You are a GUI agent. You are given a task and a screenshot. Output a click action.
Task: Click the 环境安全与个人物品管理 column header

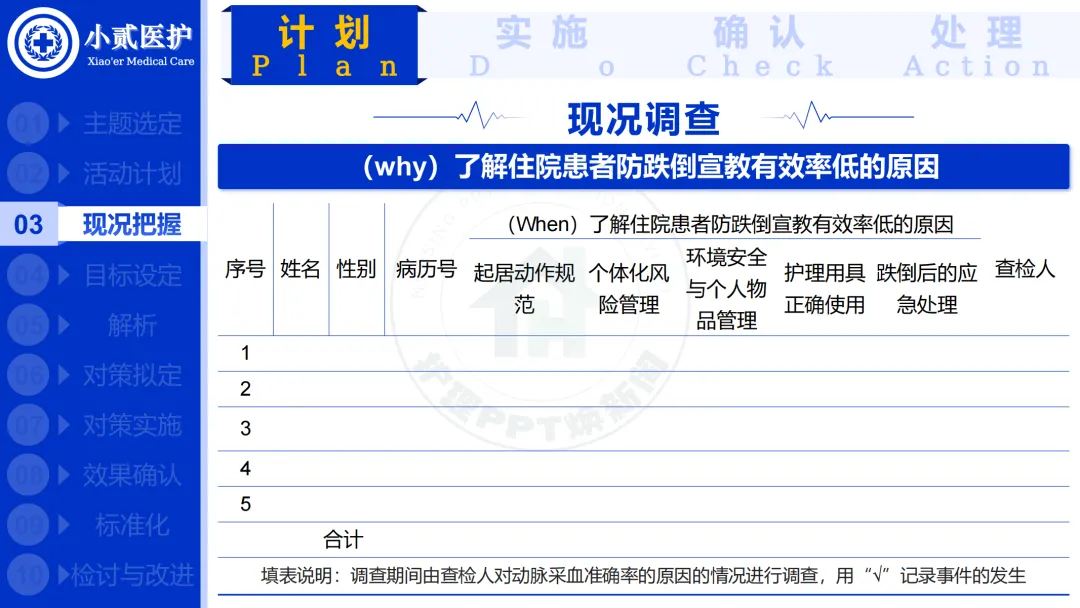(x=727, y=289)
